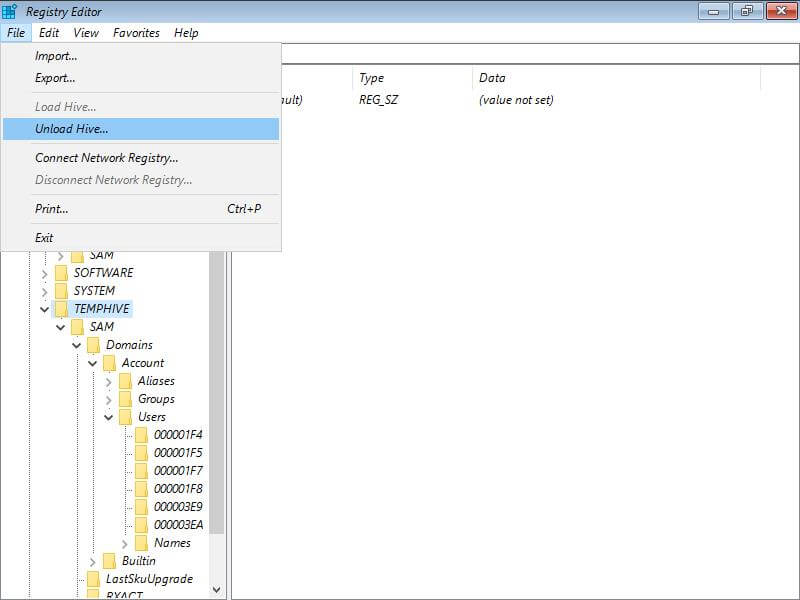Open the Favorites menu
Screen dimensions: 800x600
click(x=136, y=33)
